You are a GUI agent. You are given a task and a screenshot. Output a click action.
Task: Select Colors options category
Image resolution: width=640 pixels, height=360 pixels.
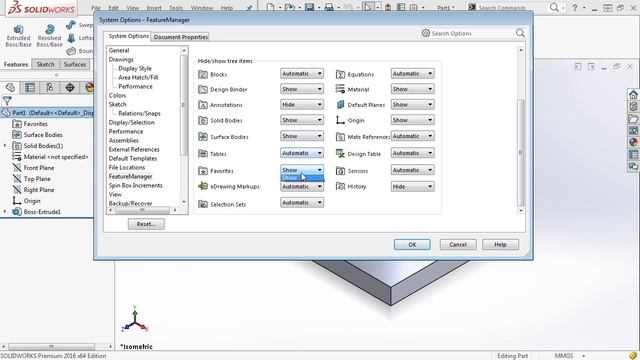117,95
